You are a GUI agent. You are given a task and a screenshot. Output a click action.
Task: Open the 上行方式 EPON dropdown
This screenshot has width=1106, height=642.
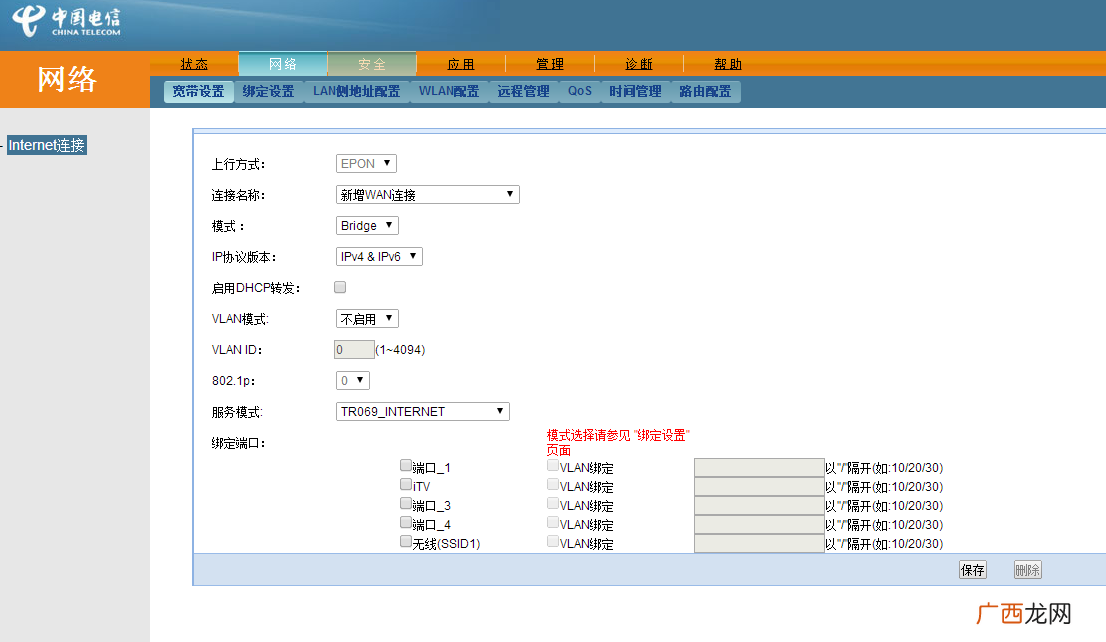click(366, 164)
